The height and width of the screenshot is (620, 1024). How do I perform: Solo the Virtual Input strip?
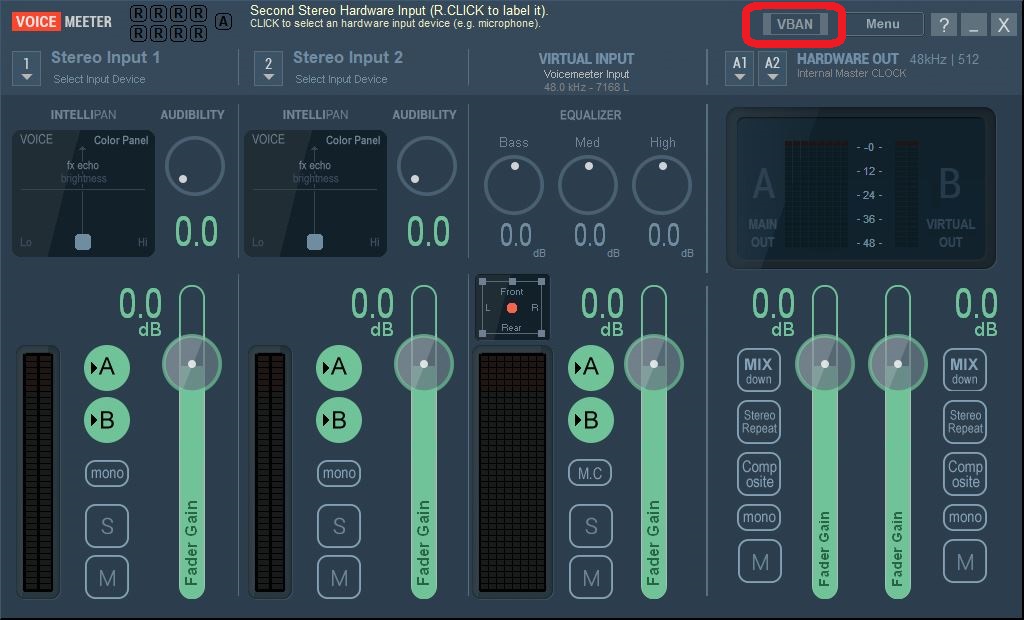591,526
